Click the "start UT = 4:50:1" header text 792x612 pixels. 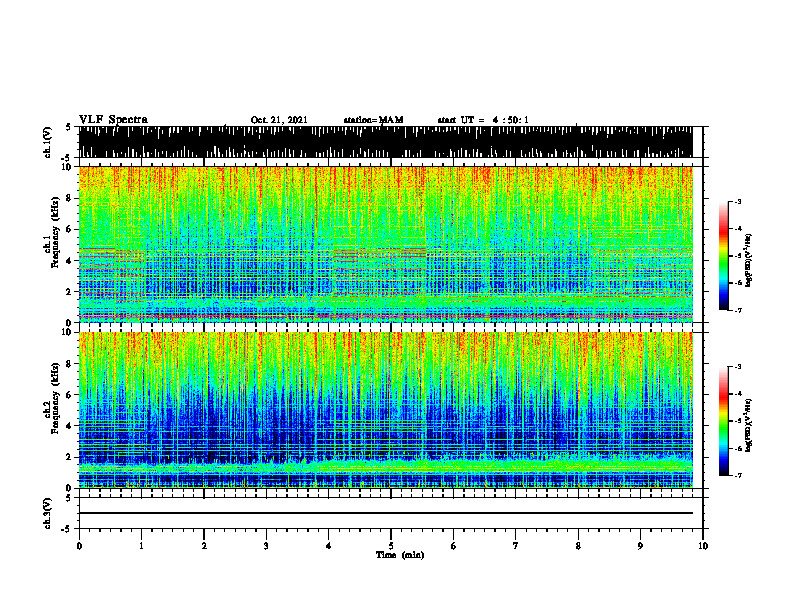[483, 120]
